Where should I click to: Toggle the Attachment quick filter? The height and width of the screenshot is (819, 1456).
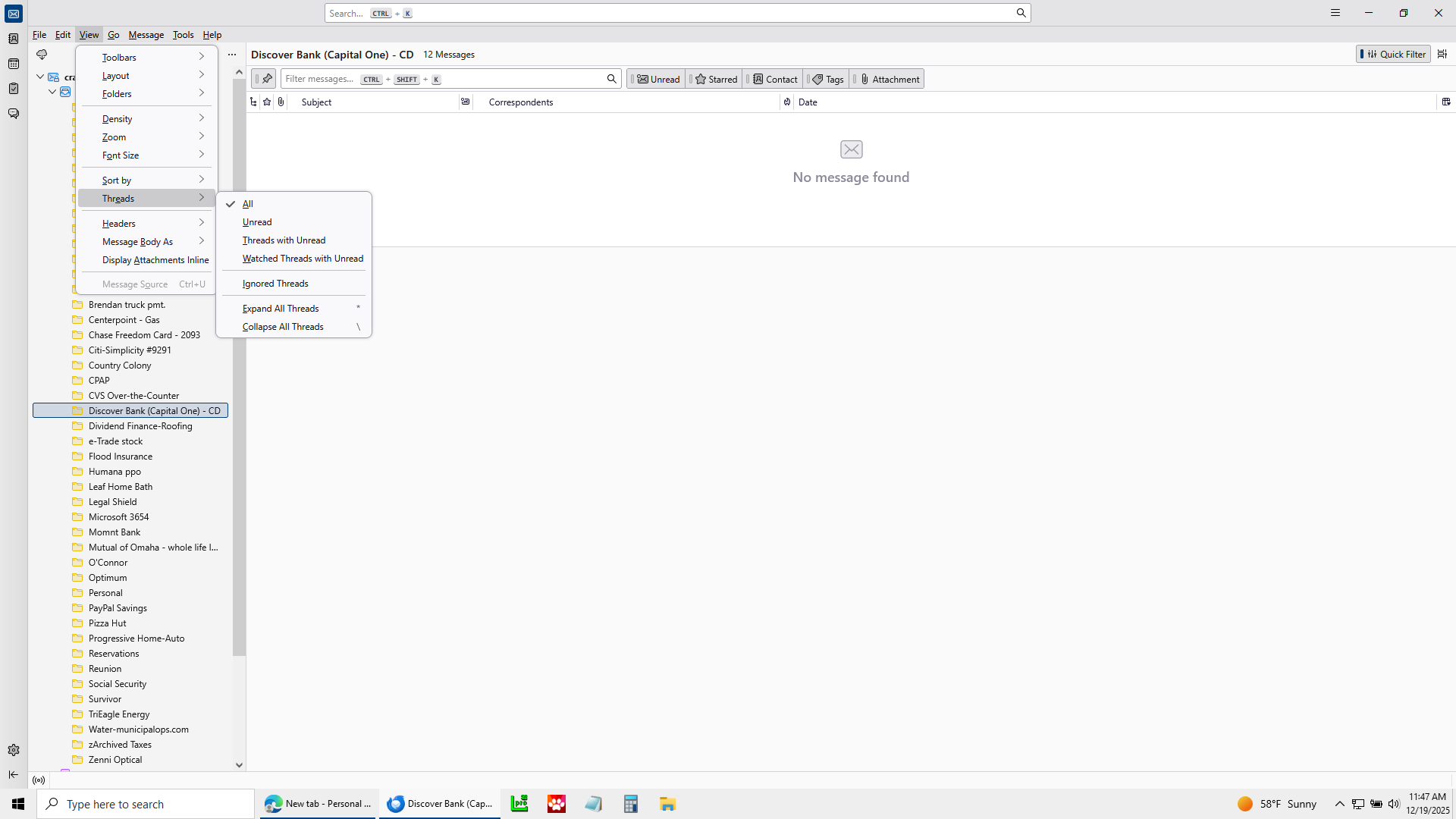889,79
